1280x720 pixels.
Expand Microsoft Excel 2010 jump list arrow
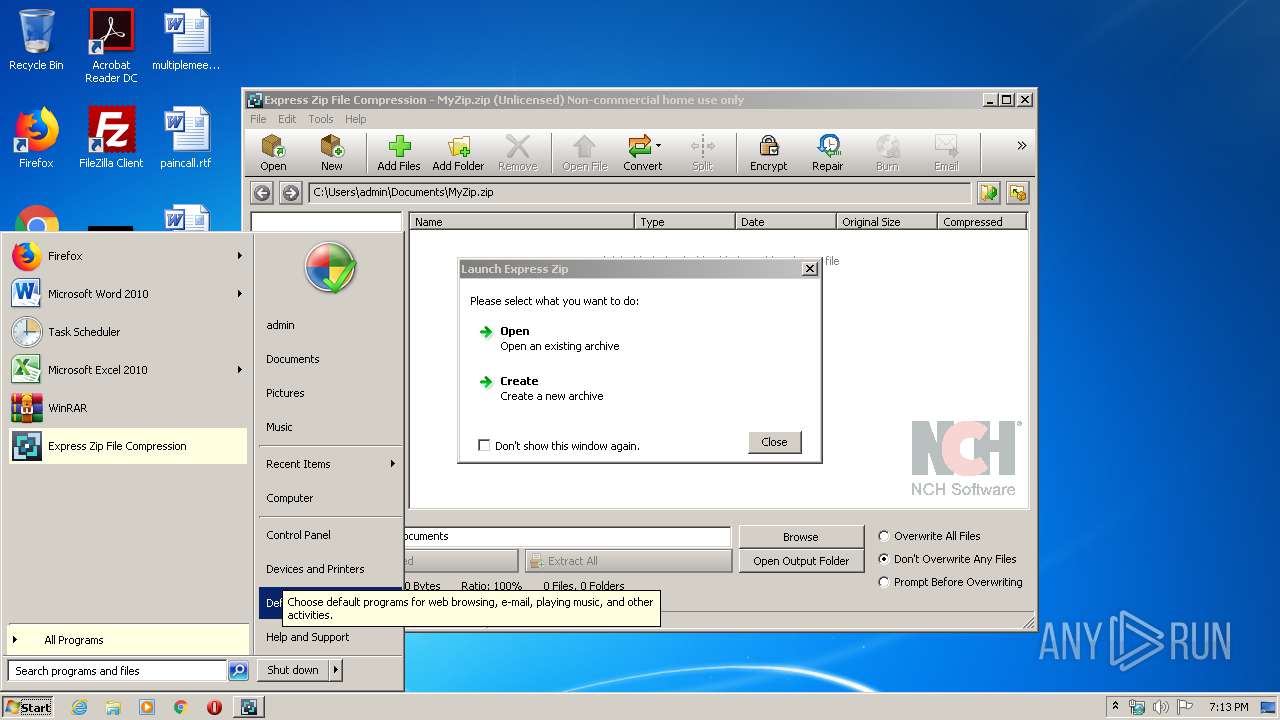point(240,370)
